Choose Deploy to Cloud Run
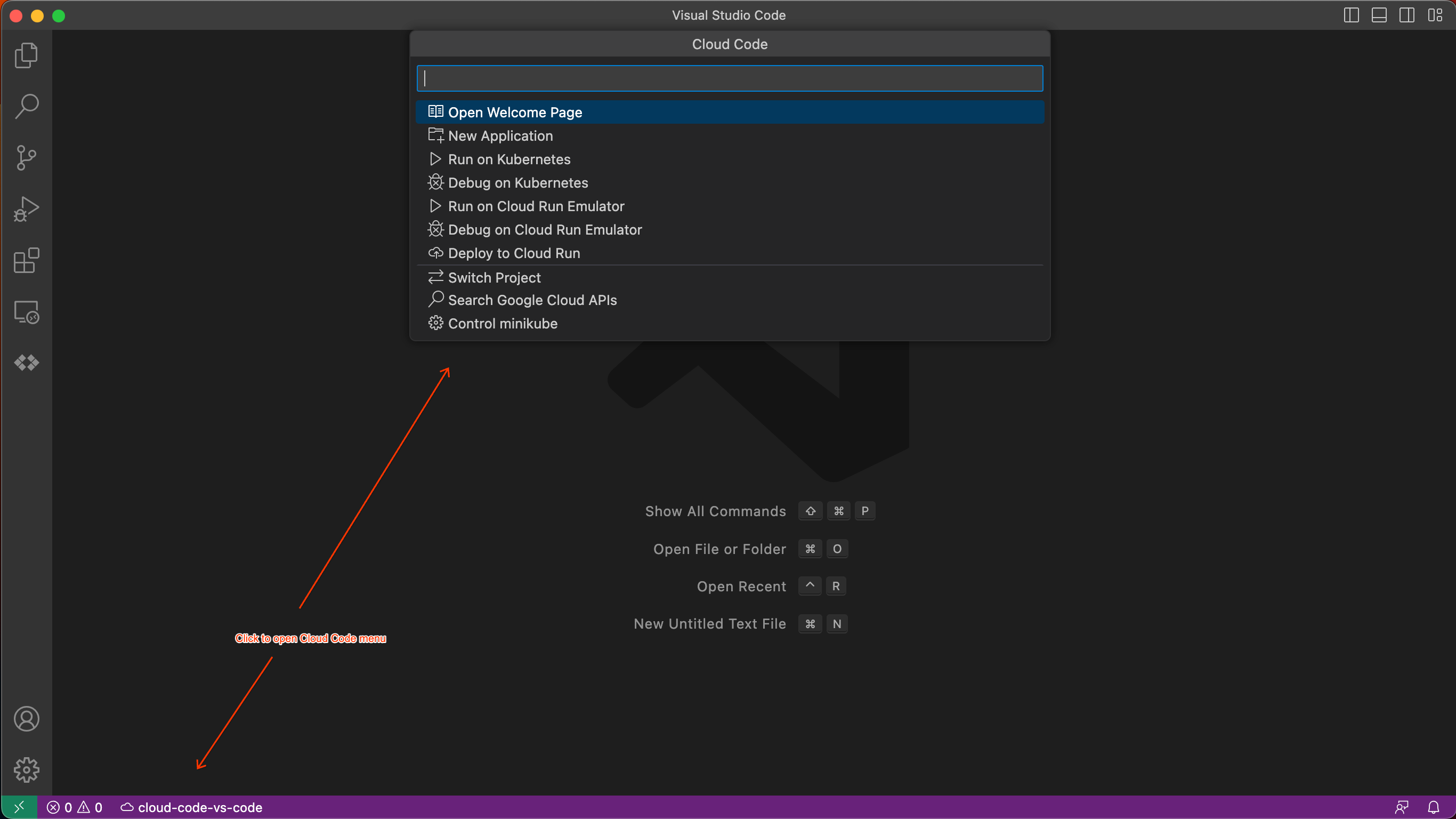This screenshot has height=819, width=1456. pyautogui.click(x=513, y=253)
